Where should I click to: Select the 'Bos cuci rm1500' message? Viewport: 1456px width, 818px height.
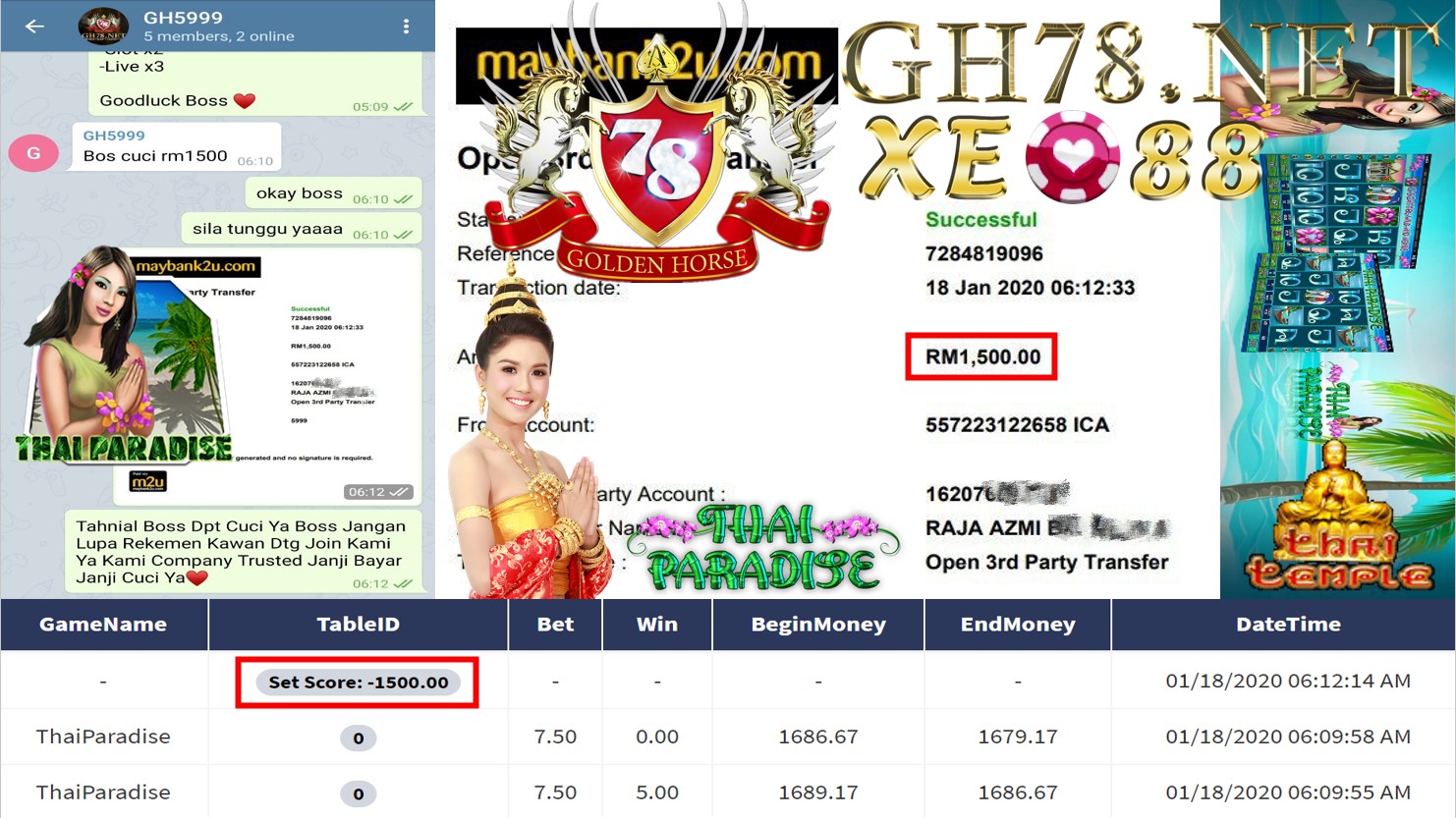[x=177, y=146]
